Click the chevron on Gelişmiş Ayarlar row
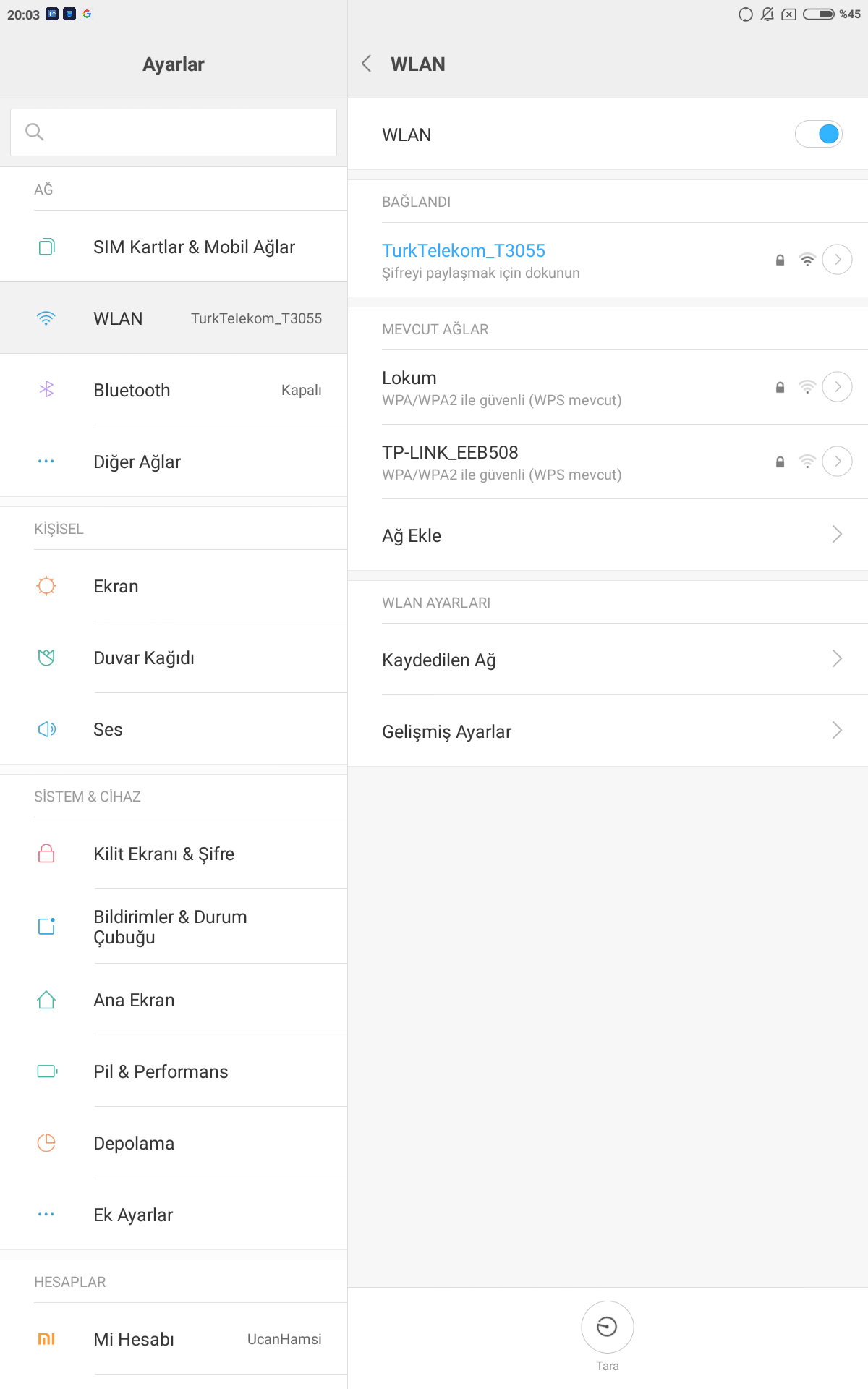Image resolution: width=868 pixels, height=1389 pixels. coord(837,731)
